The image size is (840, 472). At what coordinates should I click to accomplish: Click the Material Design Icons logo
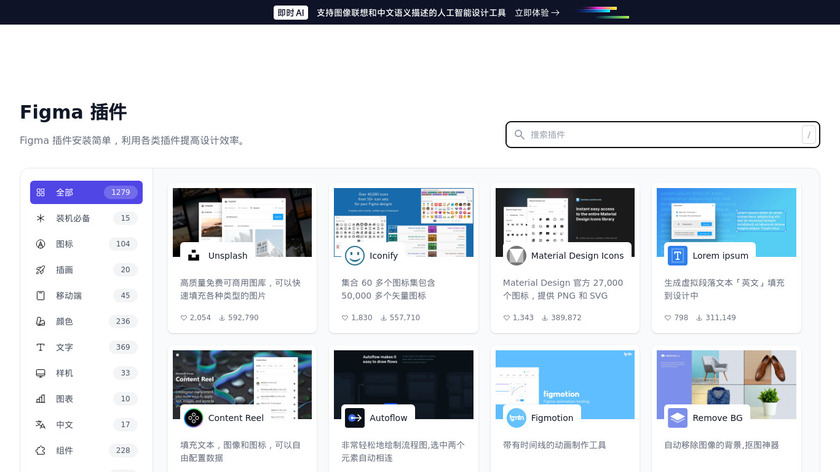click(x=516, y=256)
